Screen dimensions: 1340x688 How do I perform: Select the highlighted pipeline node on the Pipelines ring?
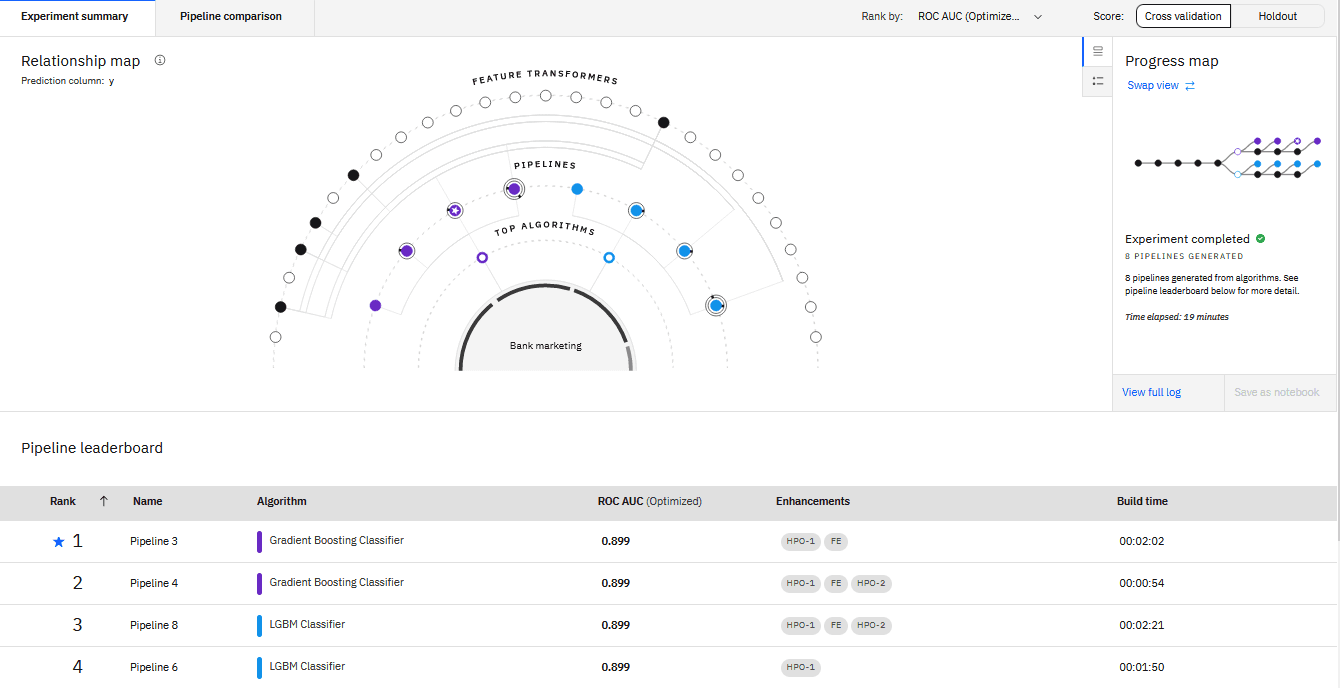[513, 189]
